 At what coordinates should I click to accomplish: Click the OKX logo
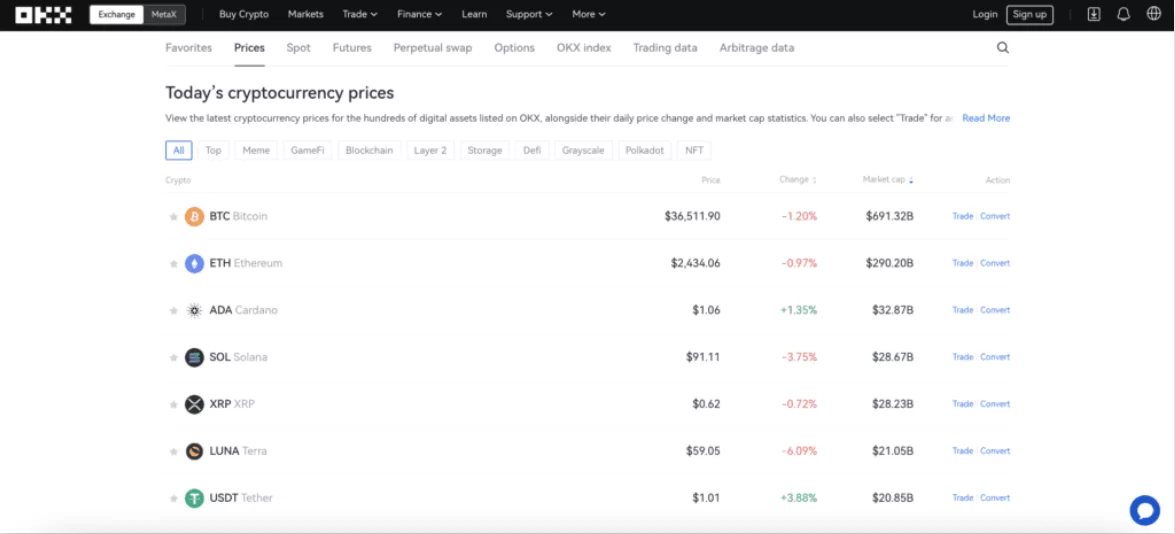pyautogui.click(x=43, y=14)
